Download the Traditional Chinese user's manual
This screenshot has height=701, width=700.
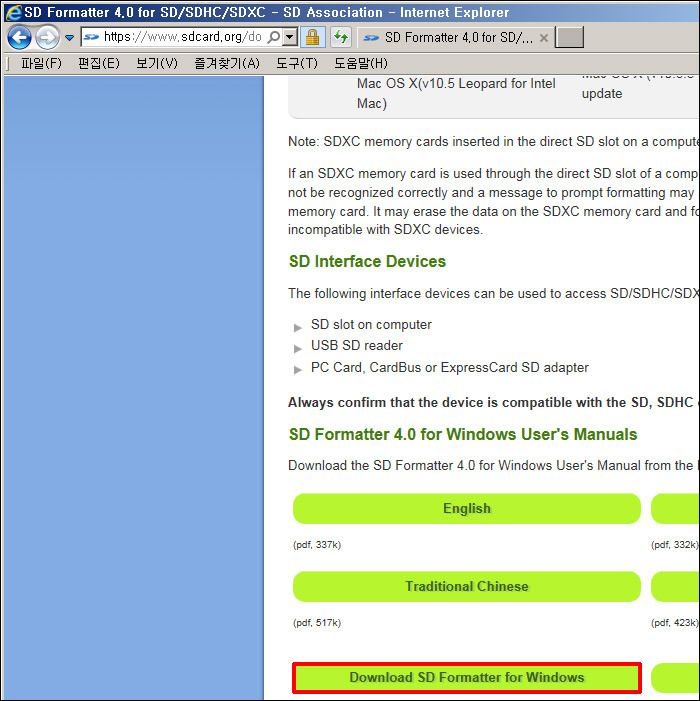[467, 586]
